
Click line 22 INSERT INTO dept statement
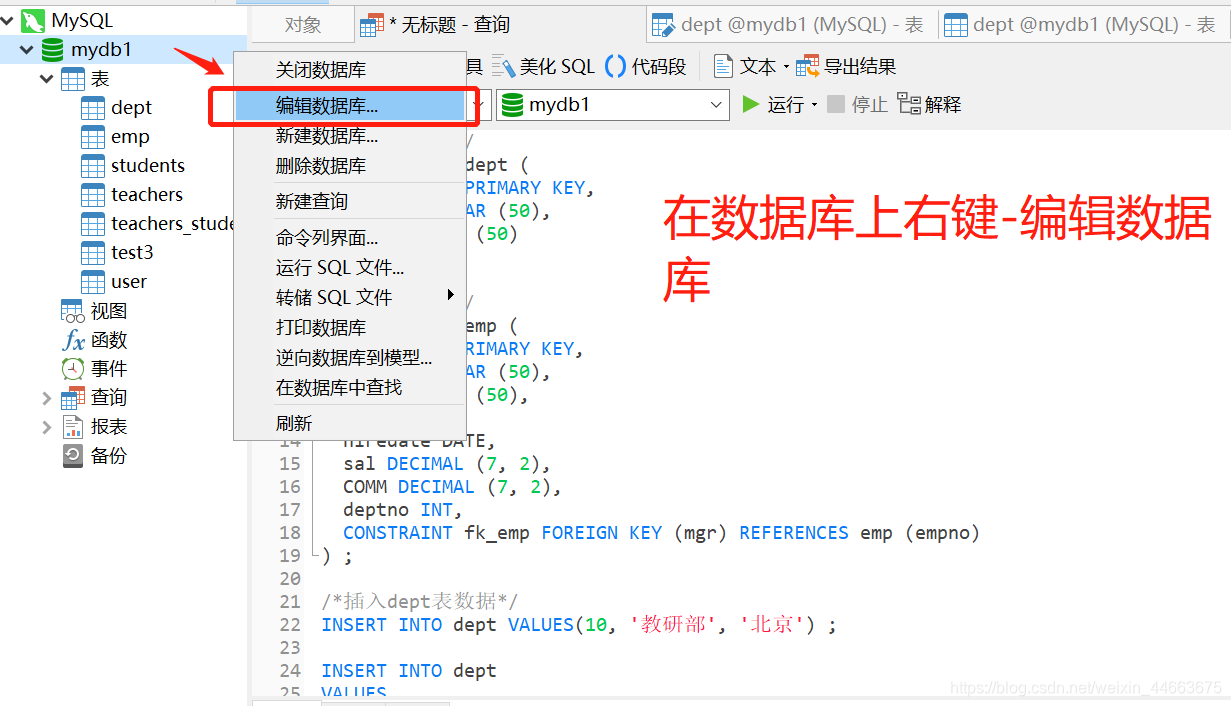coord(578,624)
